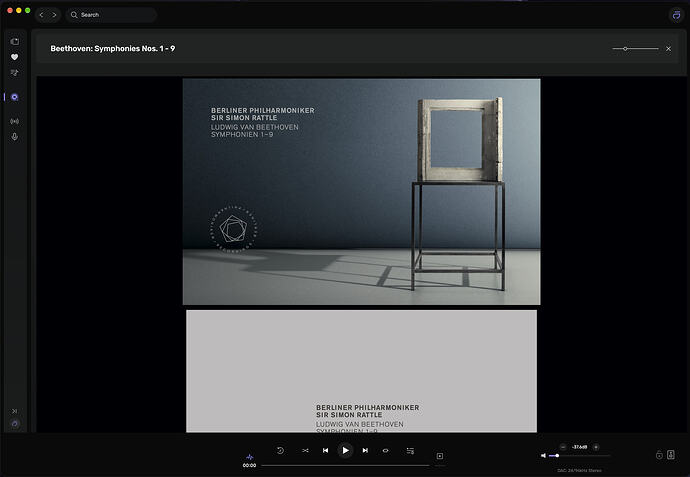Screen dimensions: 690x477
Task: Open the mini player square icon
Action: [440, 456]
